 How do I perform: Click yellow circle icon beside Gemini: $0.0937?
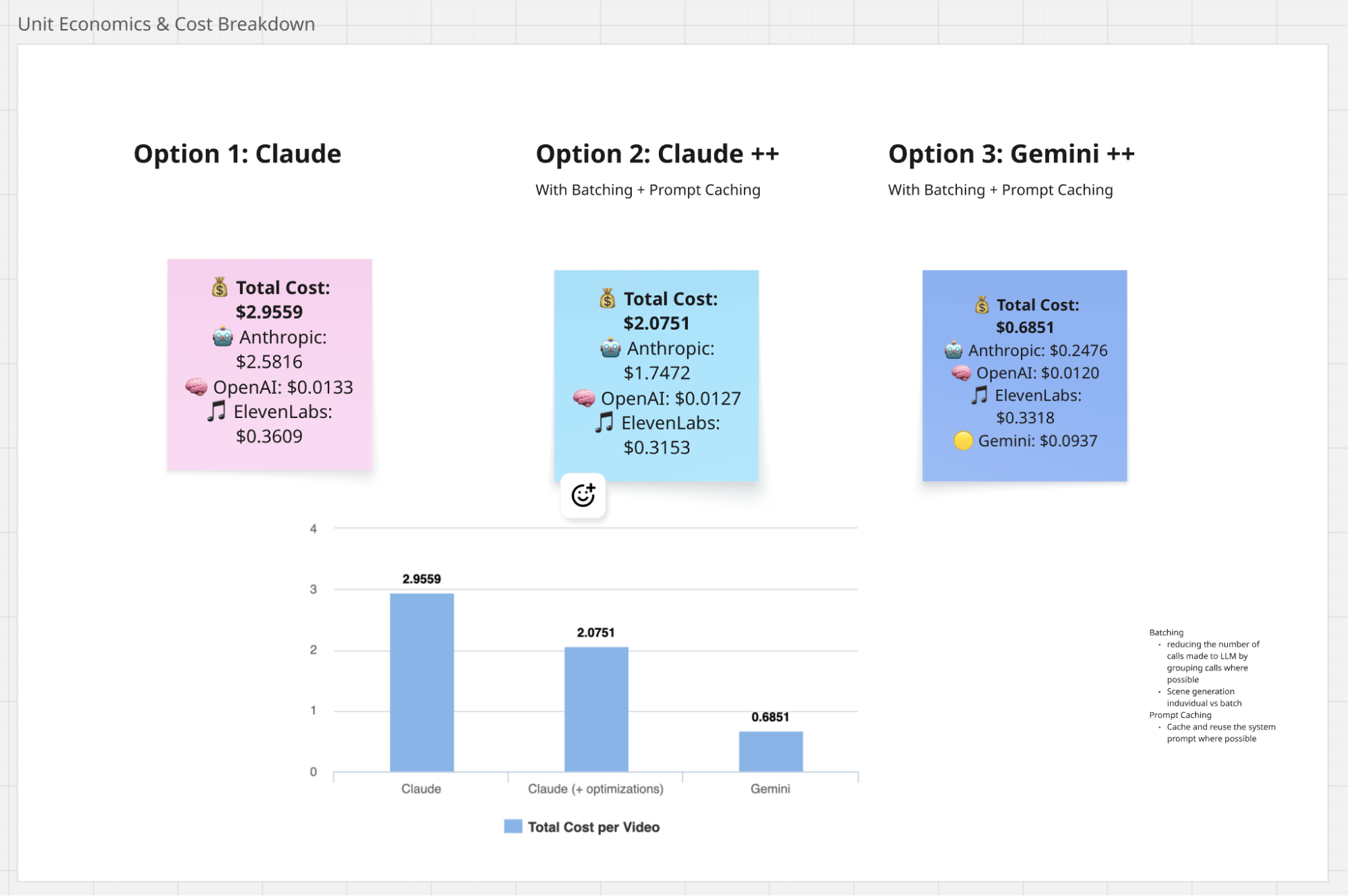pyautogui.click(x=963, y=441)
